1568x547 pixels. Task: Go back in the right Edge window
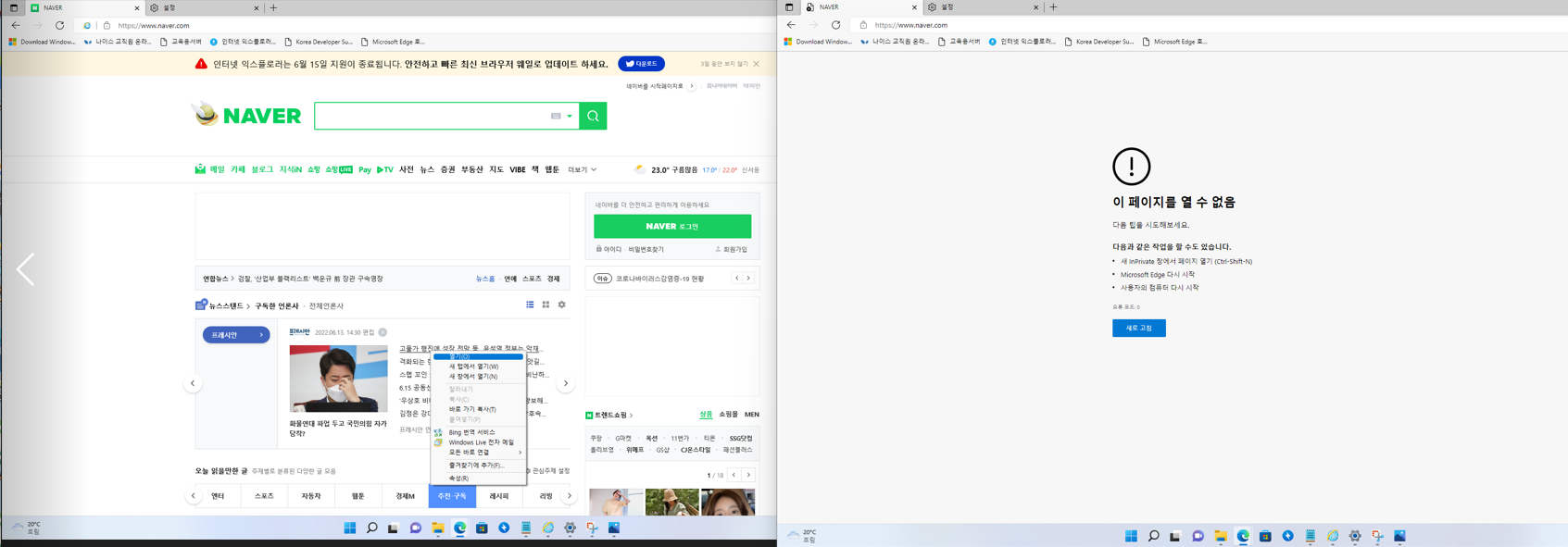pos(791,25)
